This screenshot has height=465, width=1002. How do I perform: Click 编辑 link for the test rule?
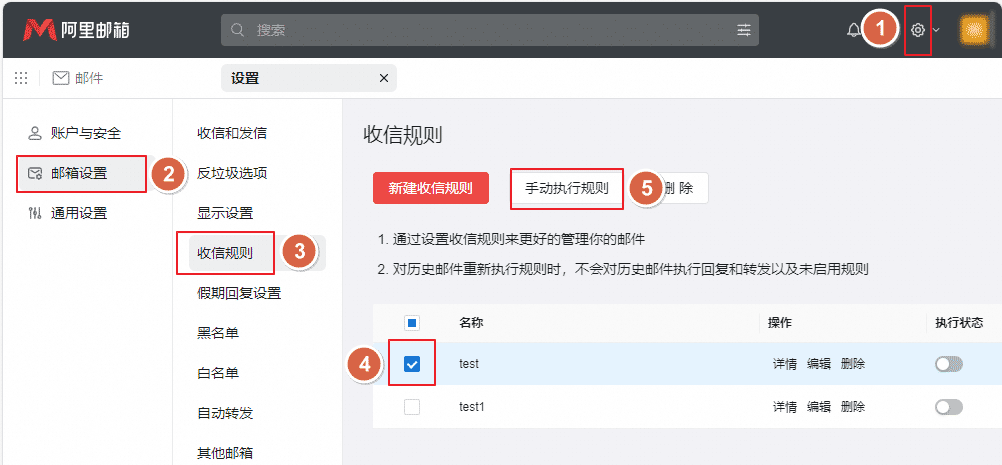coord(818,365)
